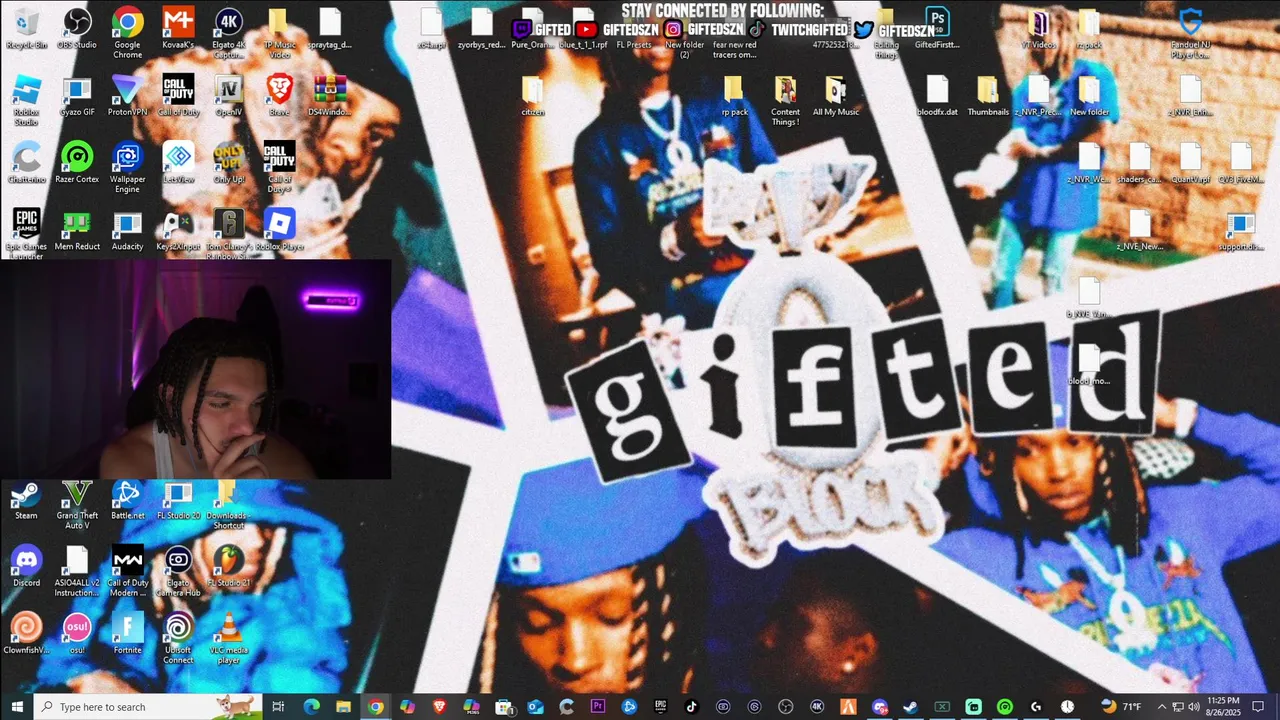Screen dimensions: 1280x720
Task: Open Google Chrome desktop shortcut
Action: (x=127, y=33)
